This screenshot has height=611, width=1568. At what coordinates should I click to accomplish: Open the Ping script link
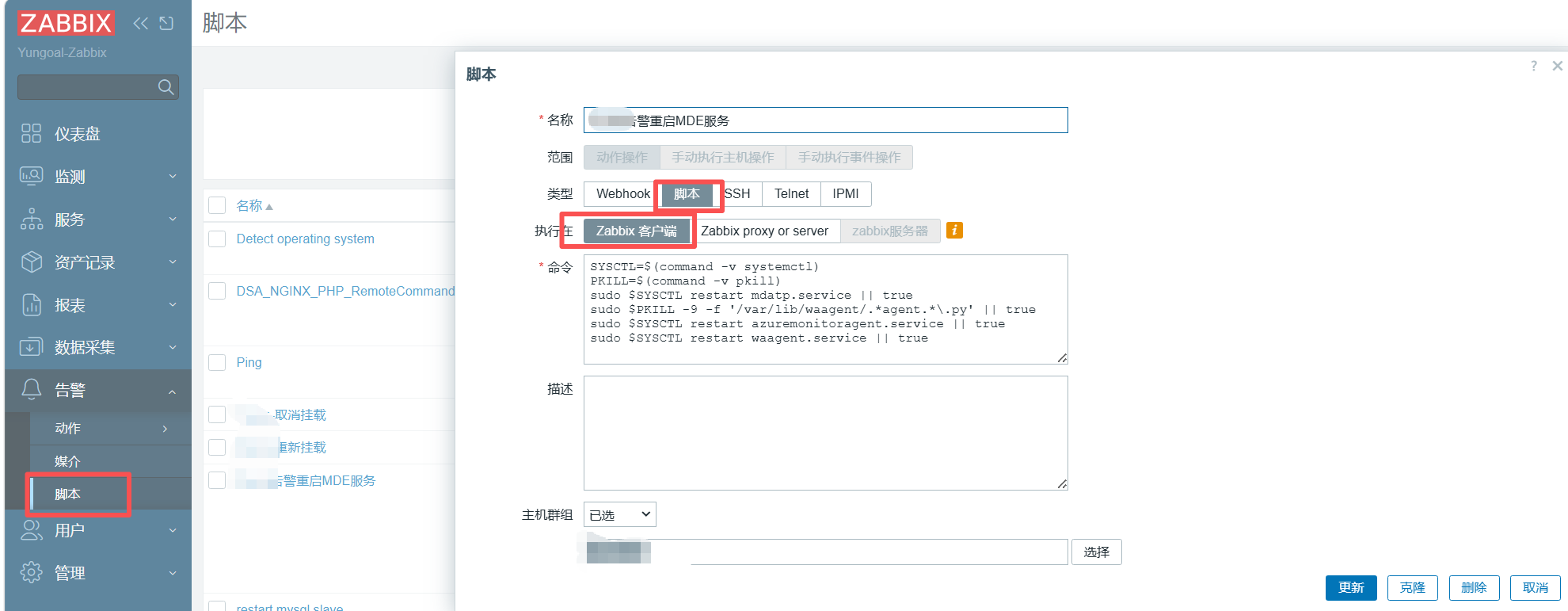pos(249,362)
